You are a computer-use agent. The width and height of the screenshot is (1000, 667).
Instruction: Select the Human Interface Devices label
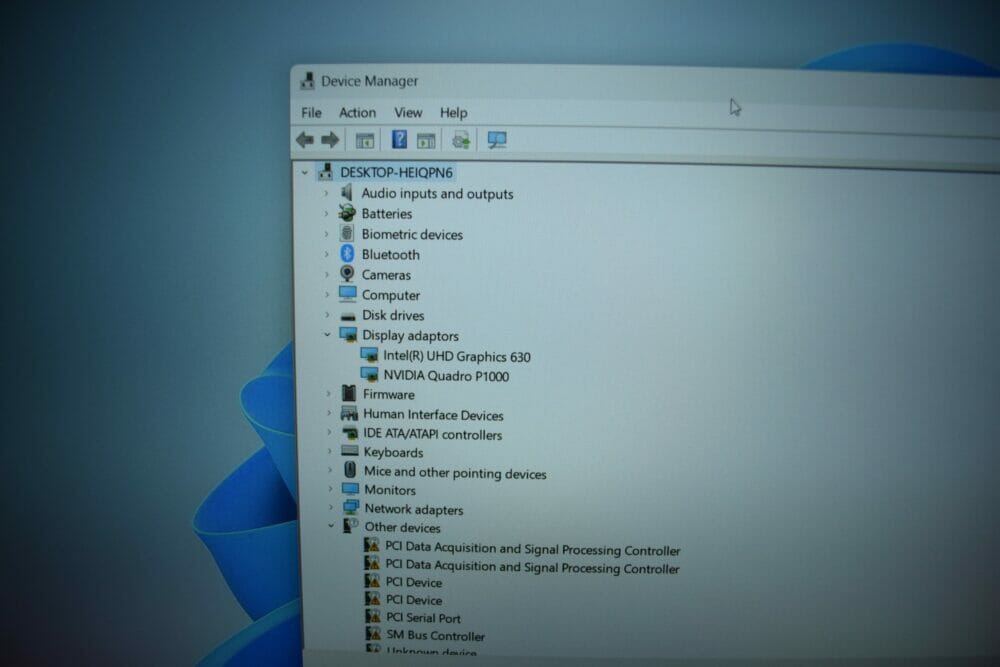click(433, 414)
